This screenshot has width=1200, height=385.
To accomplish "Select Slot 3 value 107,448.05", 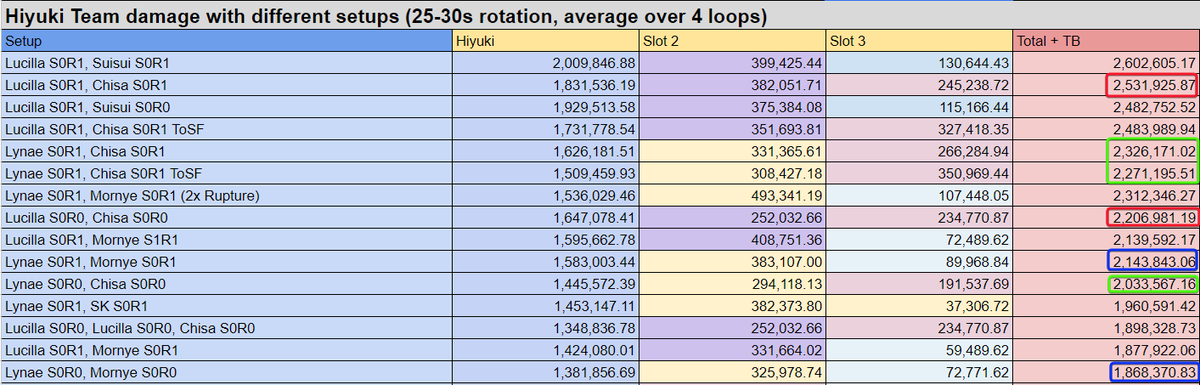I will click(x=919, y=195).
